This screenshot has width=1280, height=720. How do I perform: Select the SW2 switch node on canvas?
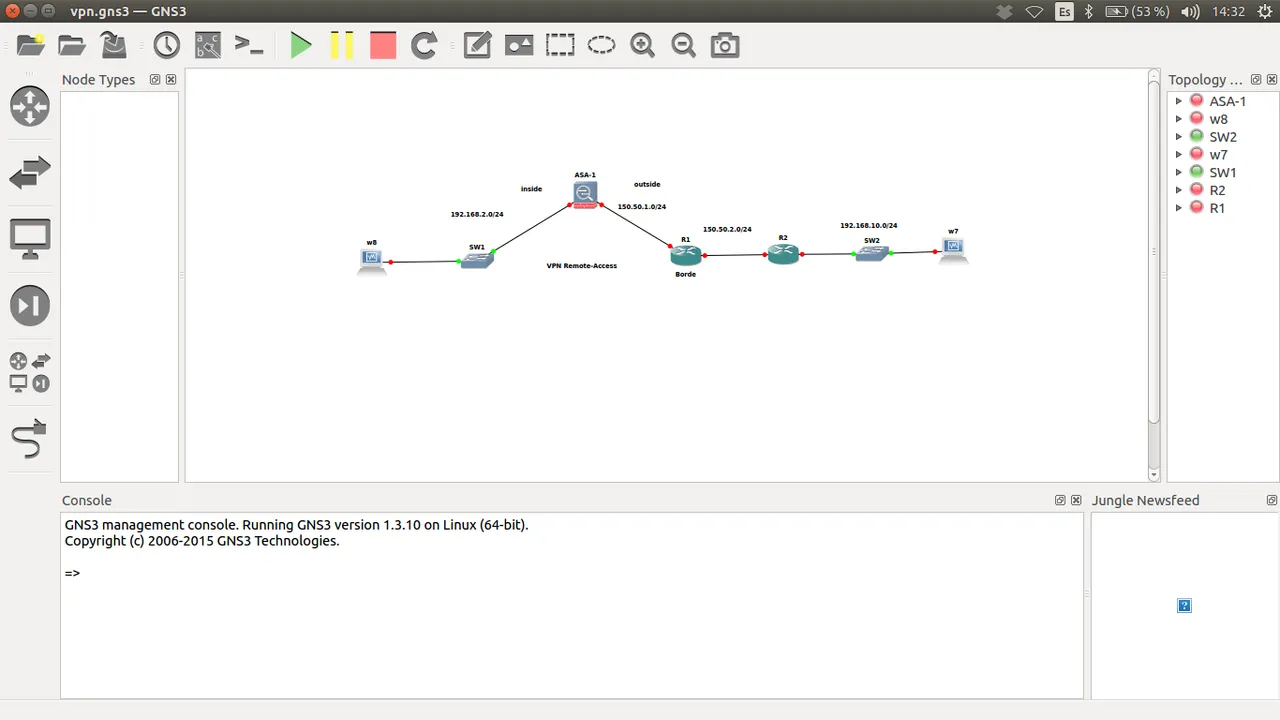click(x=872, y=254)
